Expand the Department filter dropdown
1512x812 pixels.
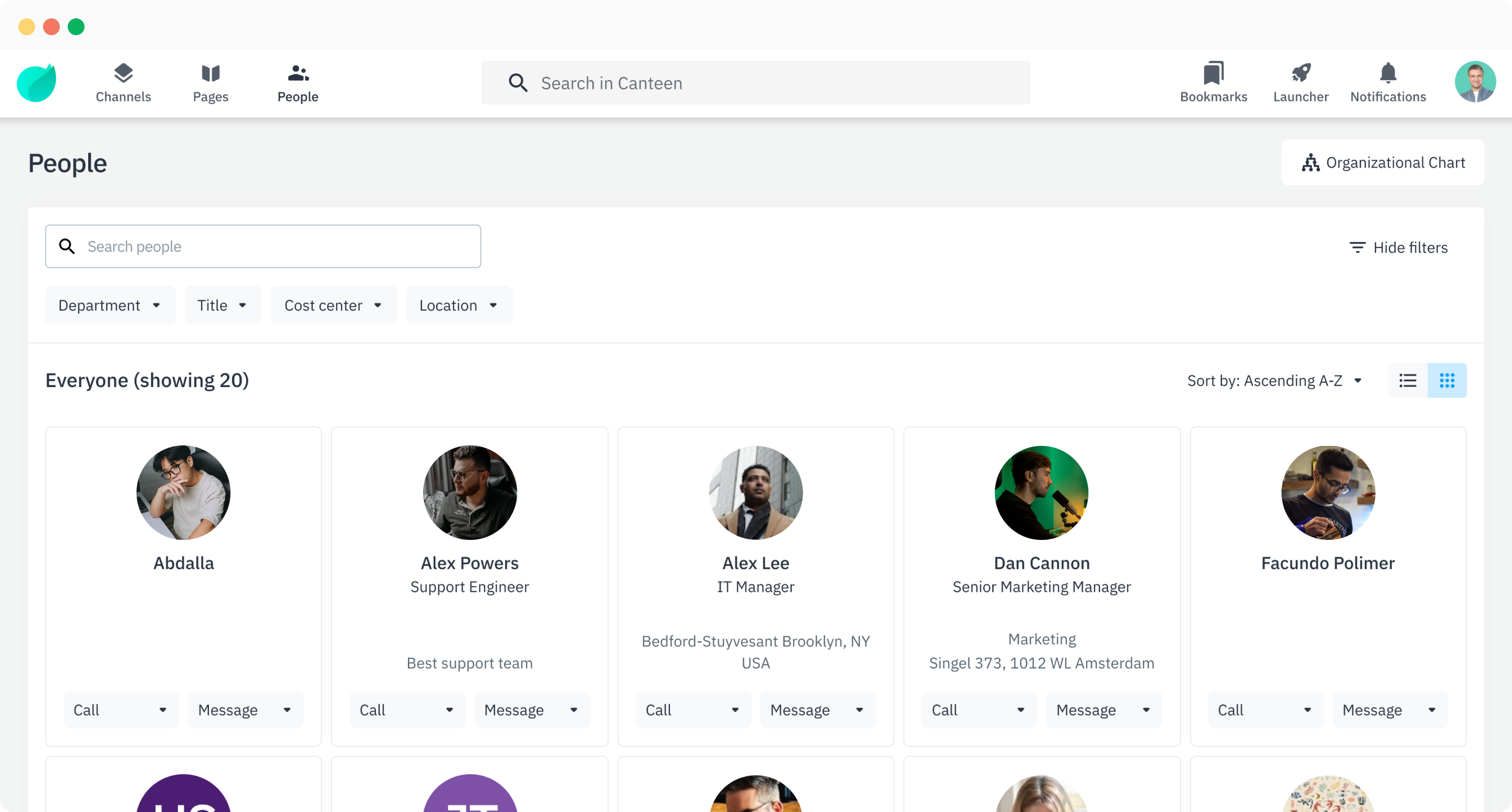point(110,305)
